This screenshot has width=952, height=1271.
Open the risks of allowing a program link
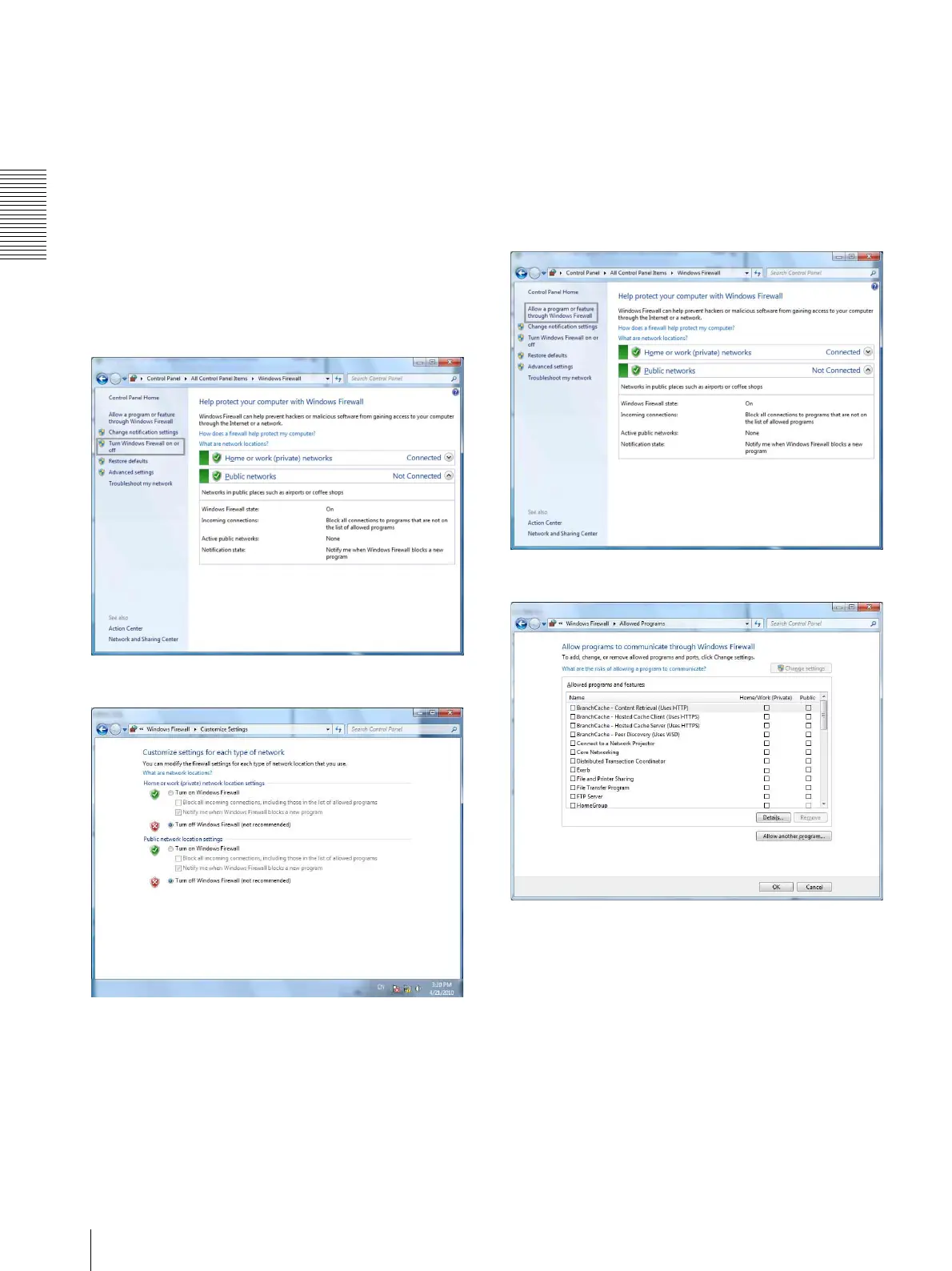coord(634,668)
